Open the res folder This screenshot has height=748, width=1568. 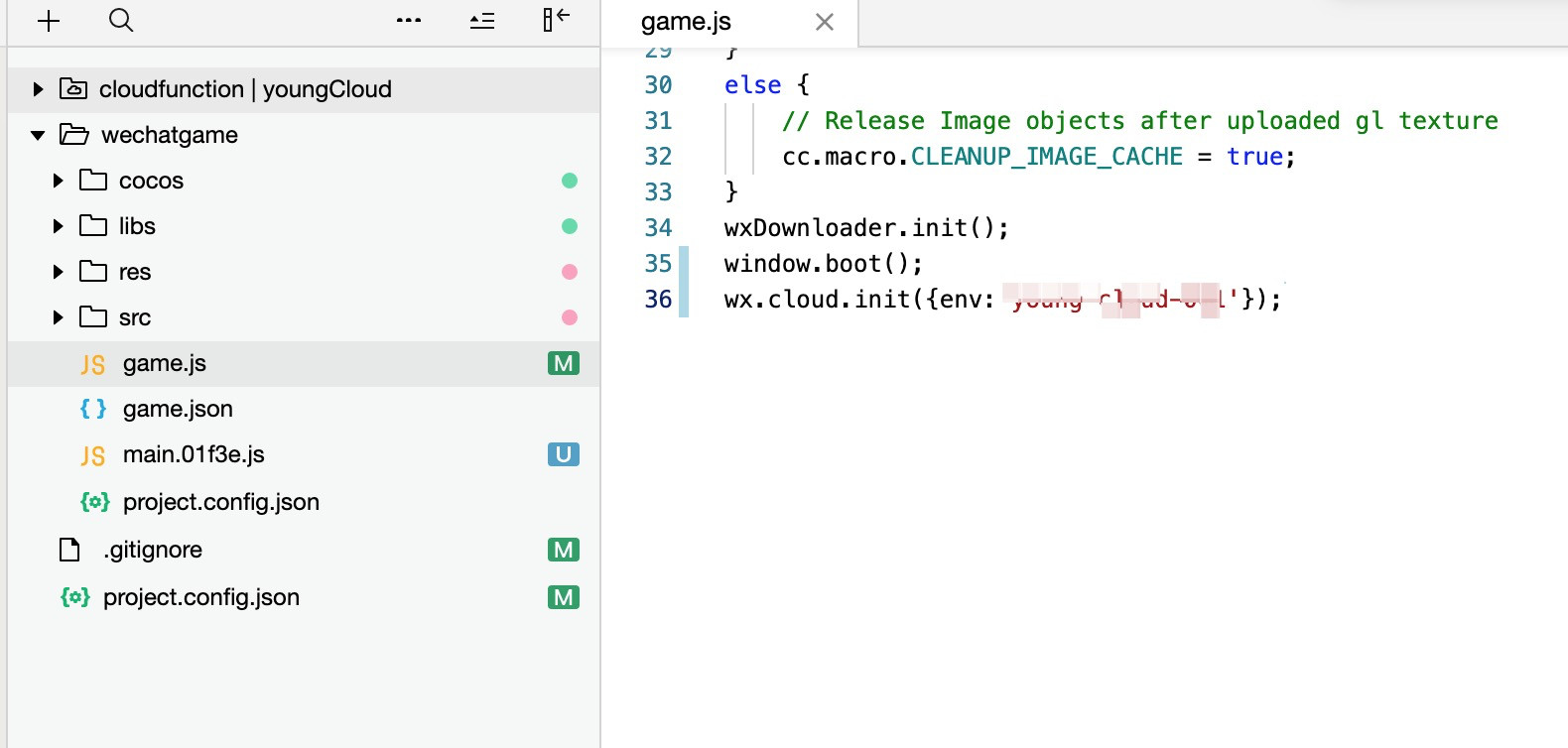click(134, 272)
